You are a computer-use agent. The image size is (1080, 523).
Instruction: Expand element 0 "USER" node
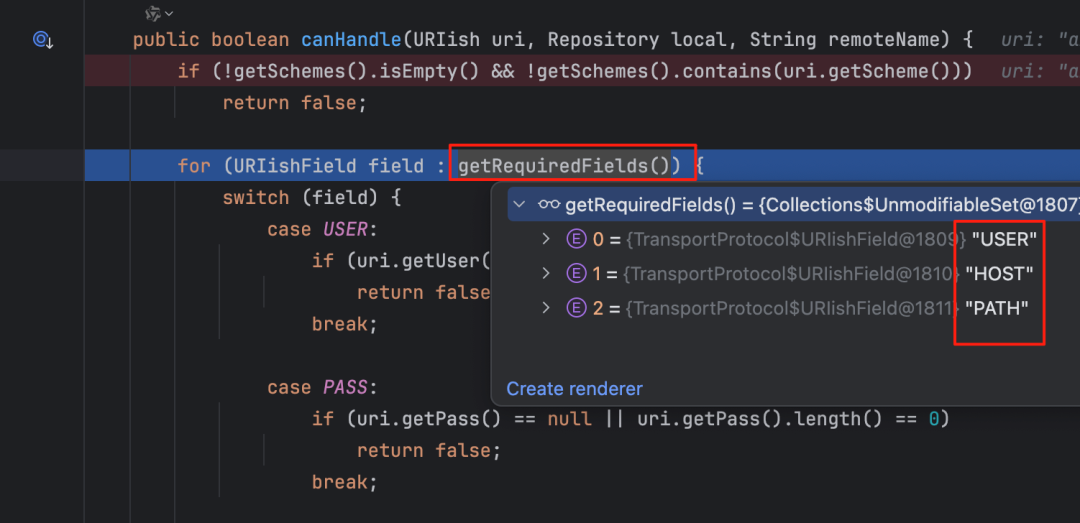pos(546,239)
